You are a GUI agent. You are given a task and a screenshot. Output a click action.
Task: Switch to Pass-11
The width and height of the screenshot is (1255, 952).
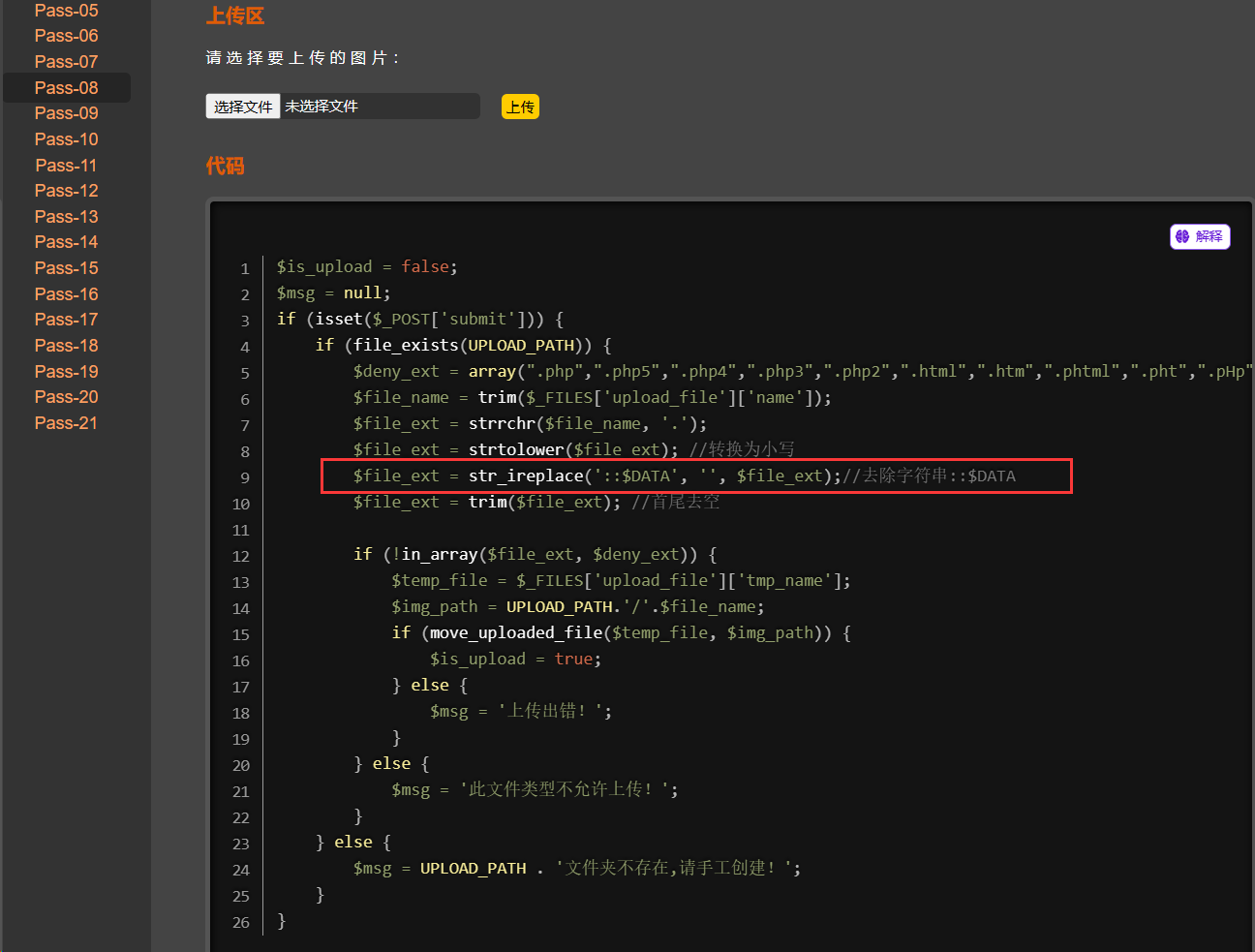66,166
